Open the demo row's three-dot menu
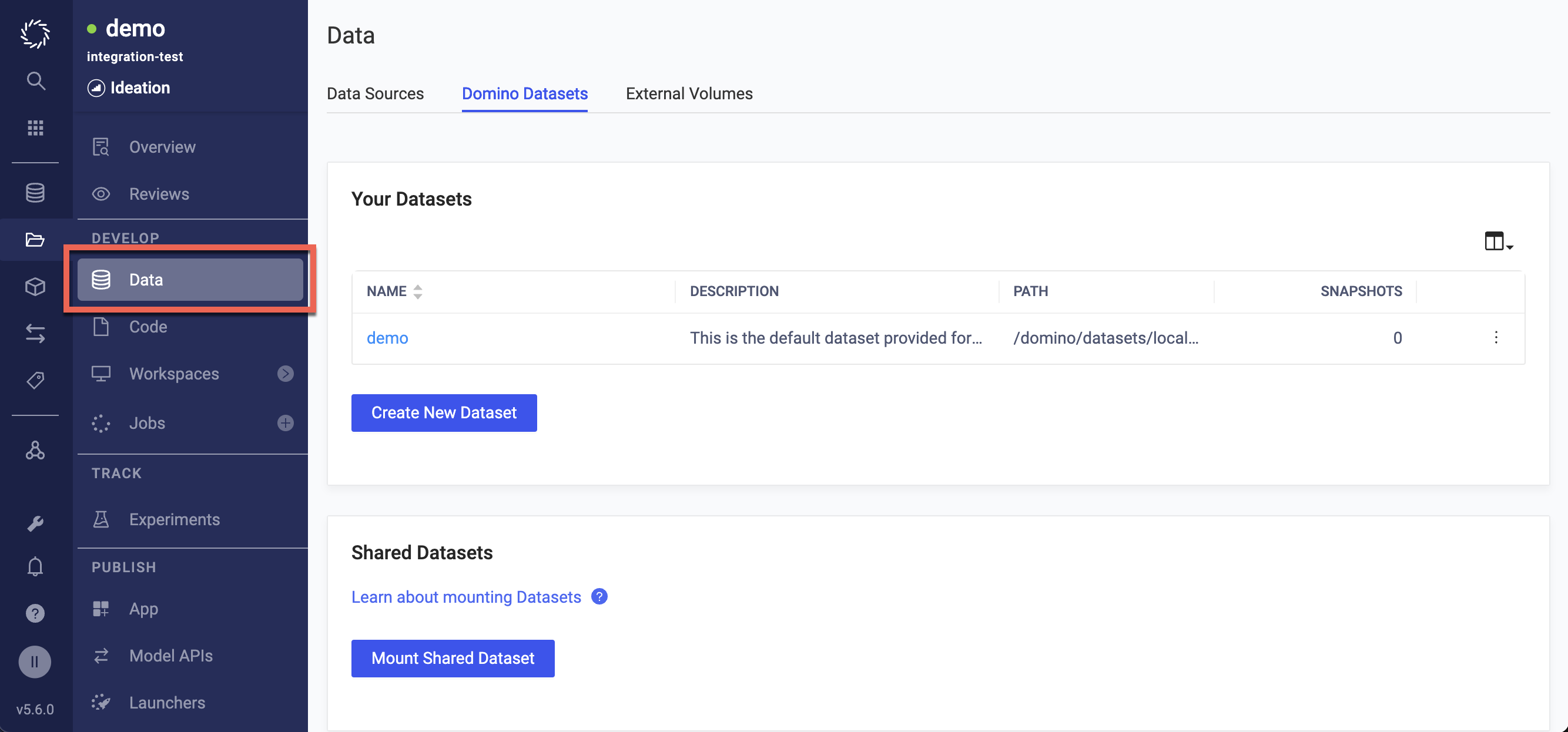The image size is (1568, 732). point(1496,338)
